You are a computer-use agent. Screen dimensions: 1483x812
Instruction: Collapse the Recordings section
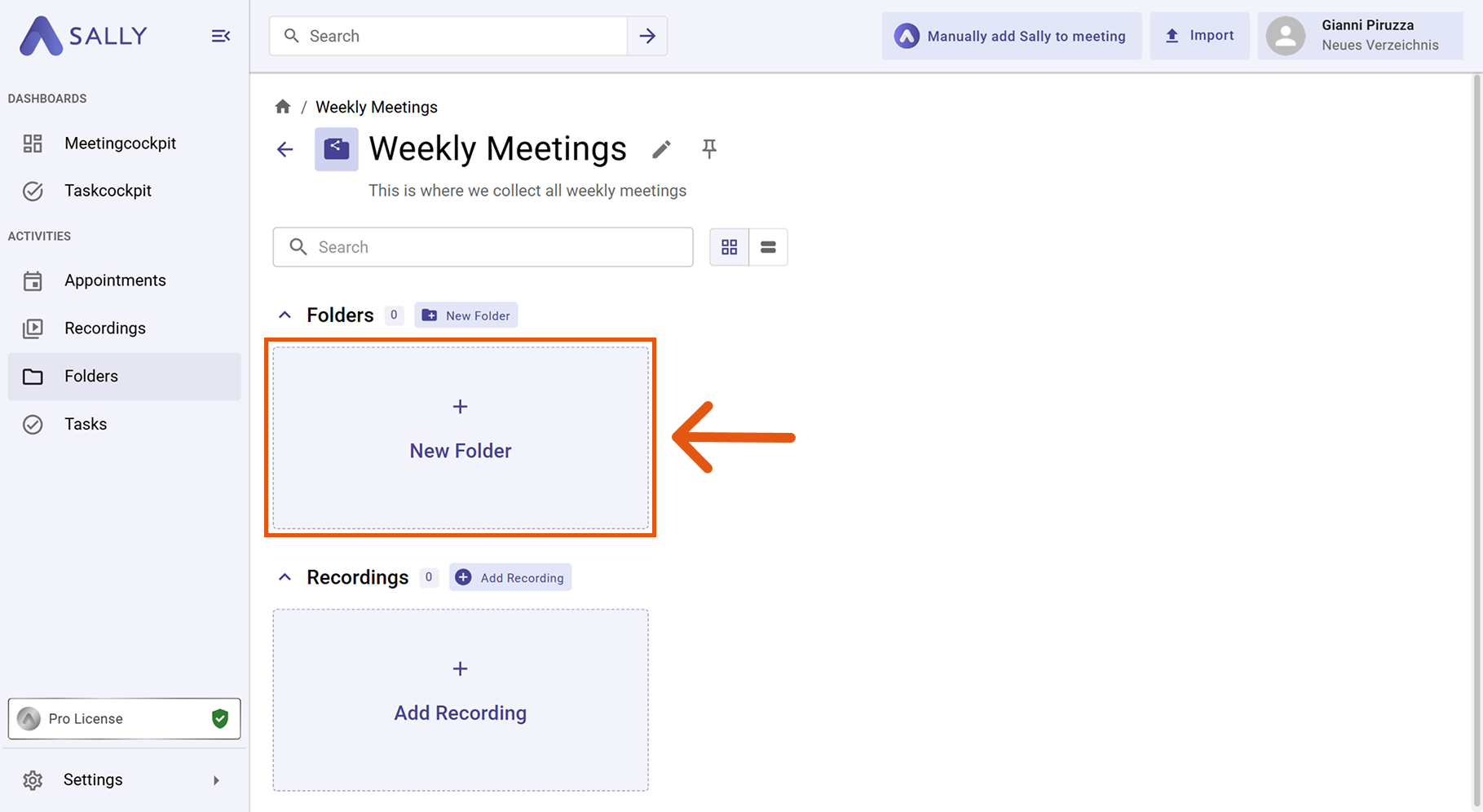point(285,577)
